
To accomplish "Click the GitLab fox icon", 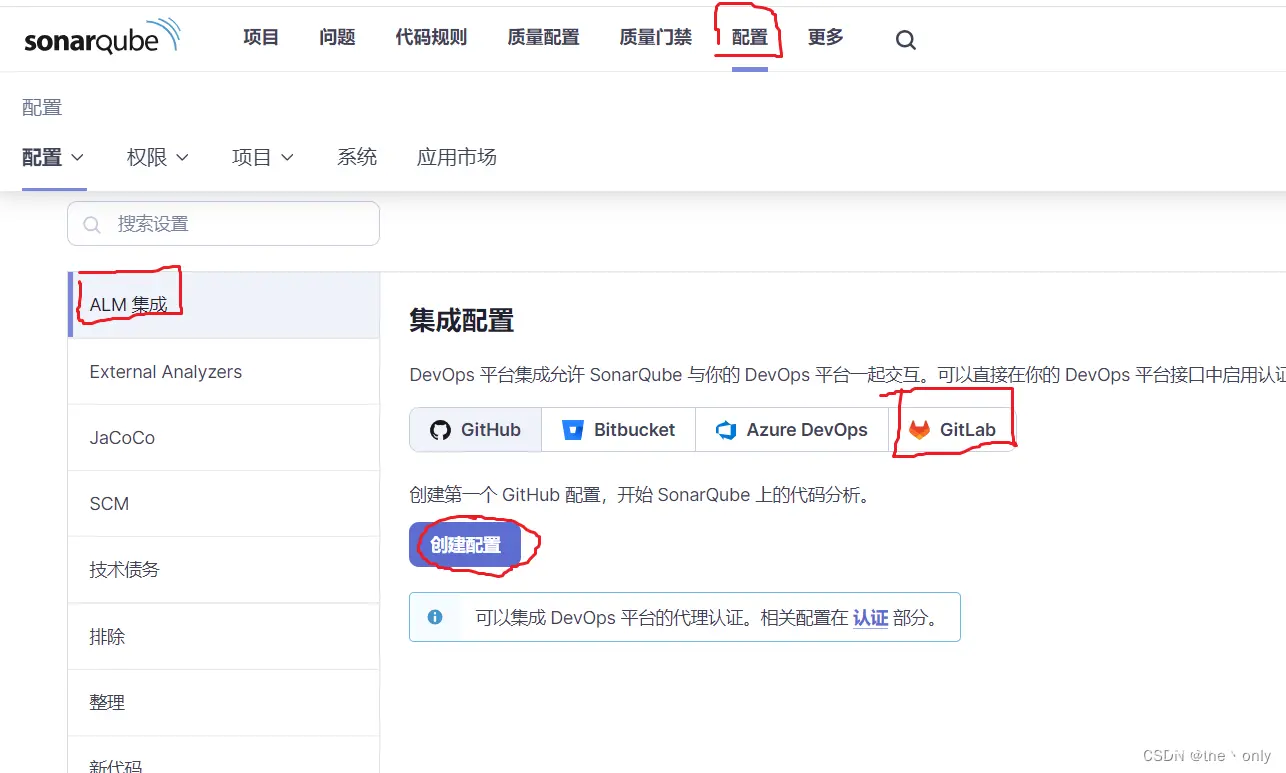I will pos(919,430).
